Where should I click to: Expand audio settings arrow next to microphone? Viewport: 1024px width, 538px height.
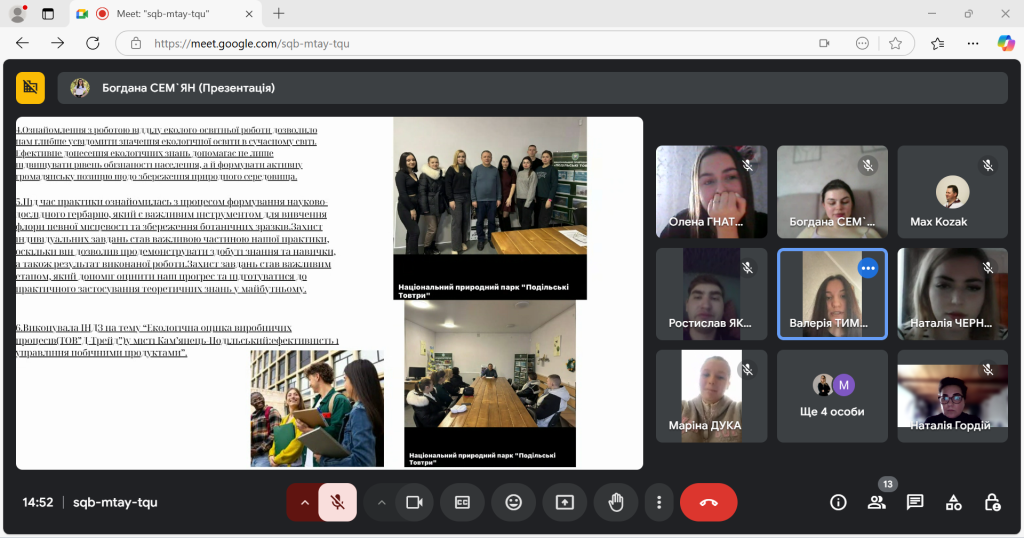pos(304,502)
